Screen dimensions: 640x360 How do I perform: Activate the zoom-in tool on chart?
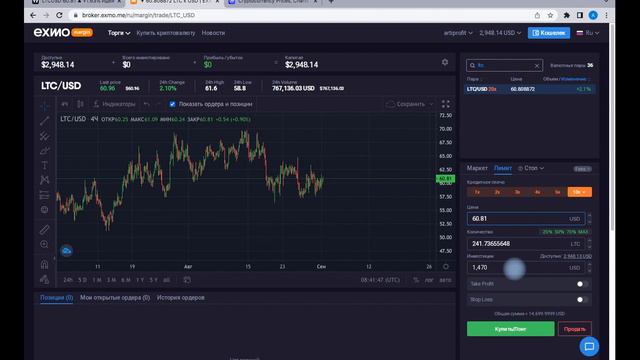[44, 244]
